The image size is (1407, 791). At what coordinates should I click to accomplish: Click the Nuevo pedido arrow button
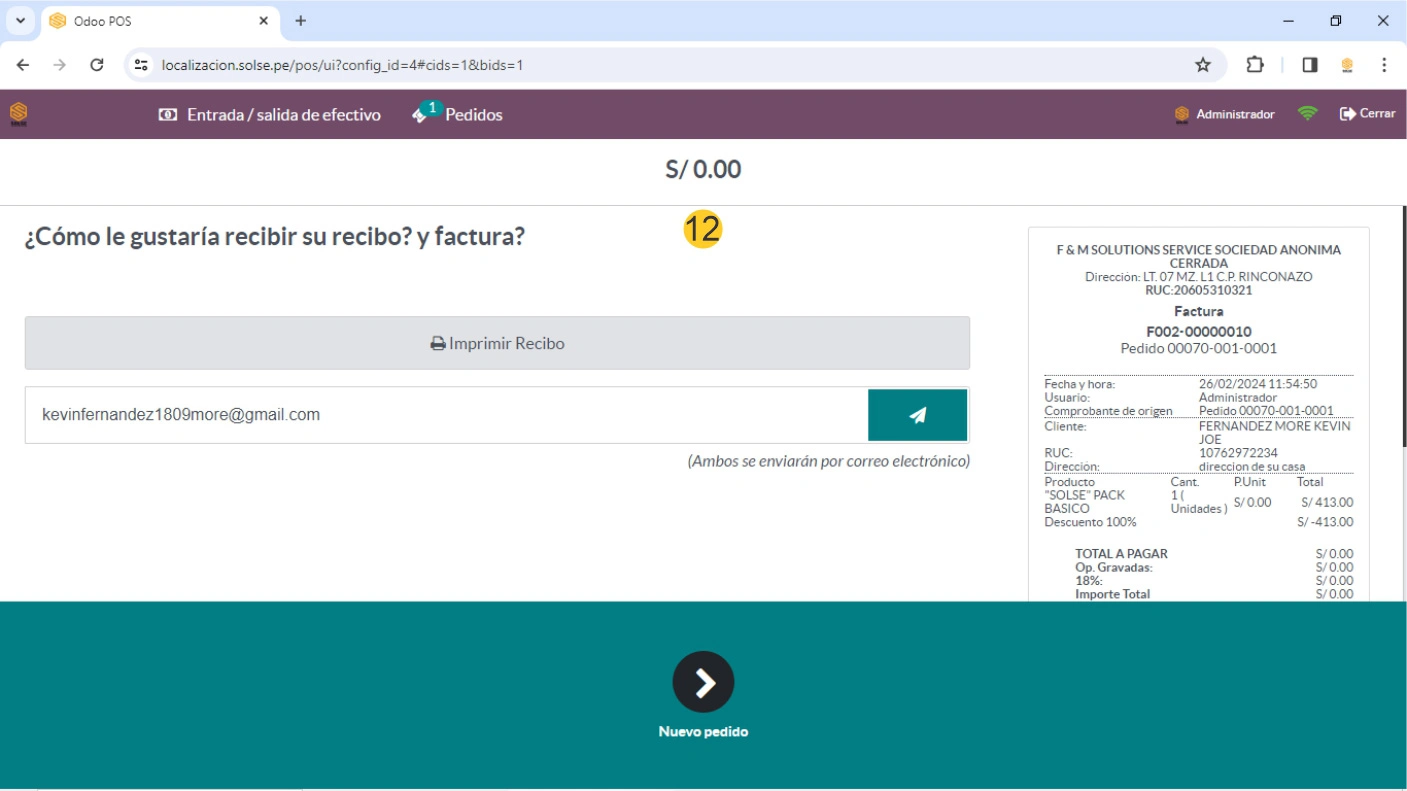click(703, 683)
